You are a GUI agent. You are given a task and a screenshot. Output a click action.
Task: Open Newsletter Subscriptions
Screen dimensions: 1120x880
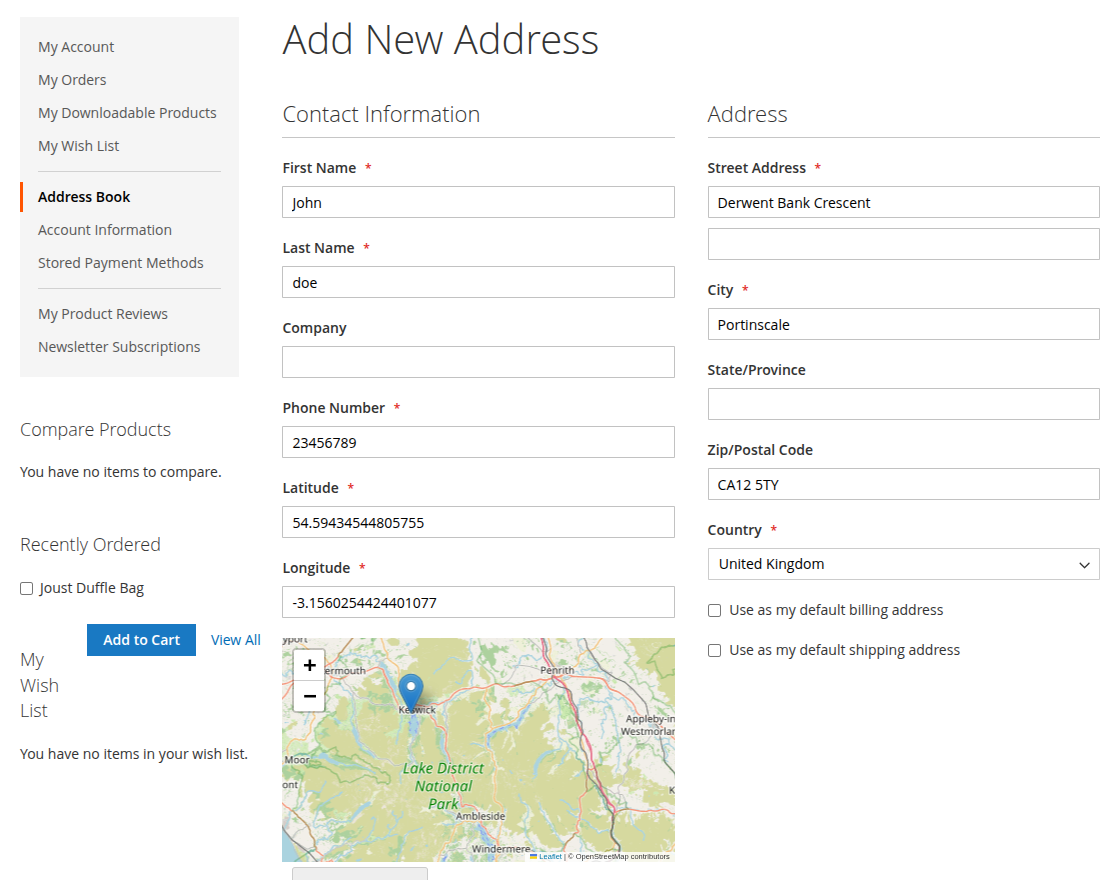tap(119, 347)
